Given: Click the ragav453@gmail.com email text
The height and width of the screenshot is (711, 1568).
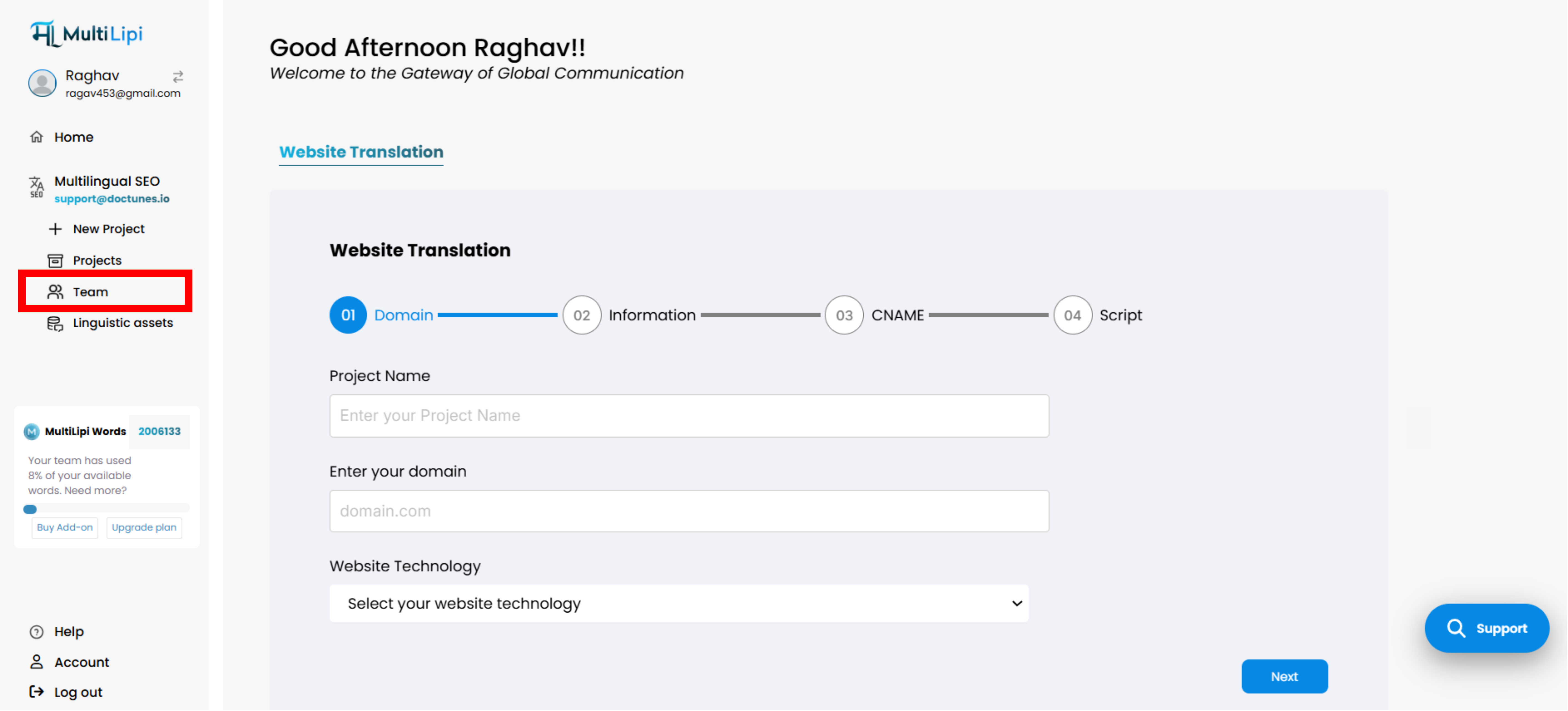Looking at the screenshot, I should pos(123,93).
